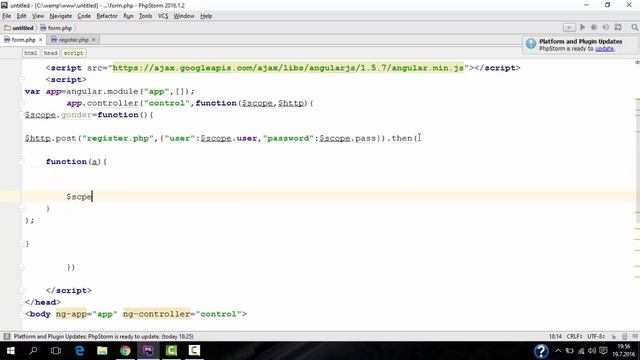Open the run configuration dropdown
Screen dimensions: 640x360
pyautogui.click(x=569, y=28)
